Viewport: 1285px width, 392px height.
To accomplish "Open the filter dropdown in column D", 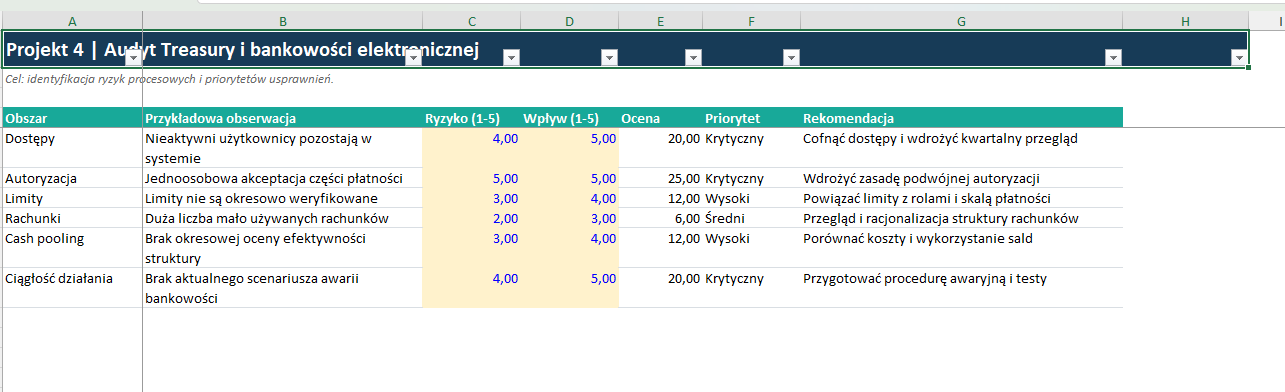I will (x=609, y=59).
